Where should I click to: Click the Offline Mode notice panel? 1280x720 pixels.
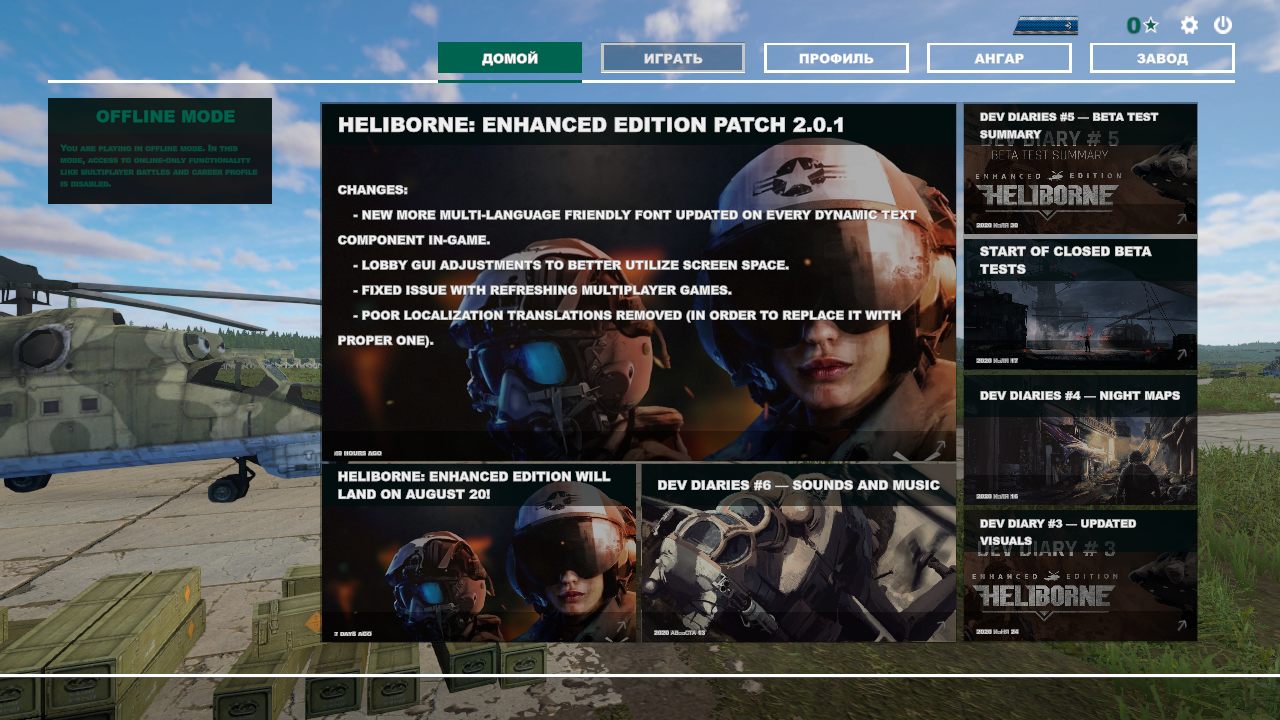[x=159, y=150]
